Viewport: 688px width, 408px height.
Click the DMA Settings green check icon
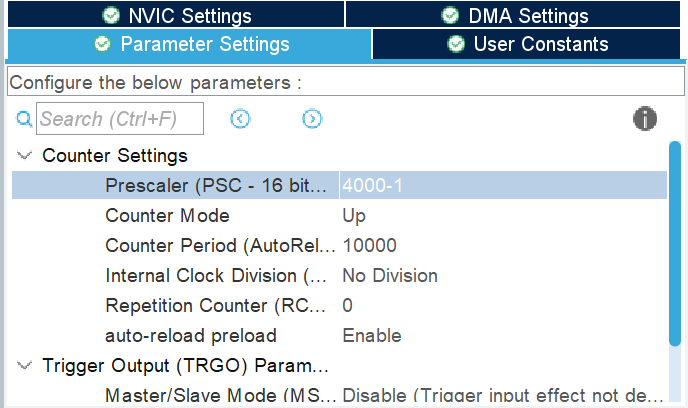click(x=451, y=16)
